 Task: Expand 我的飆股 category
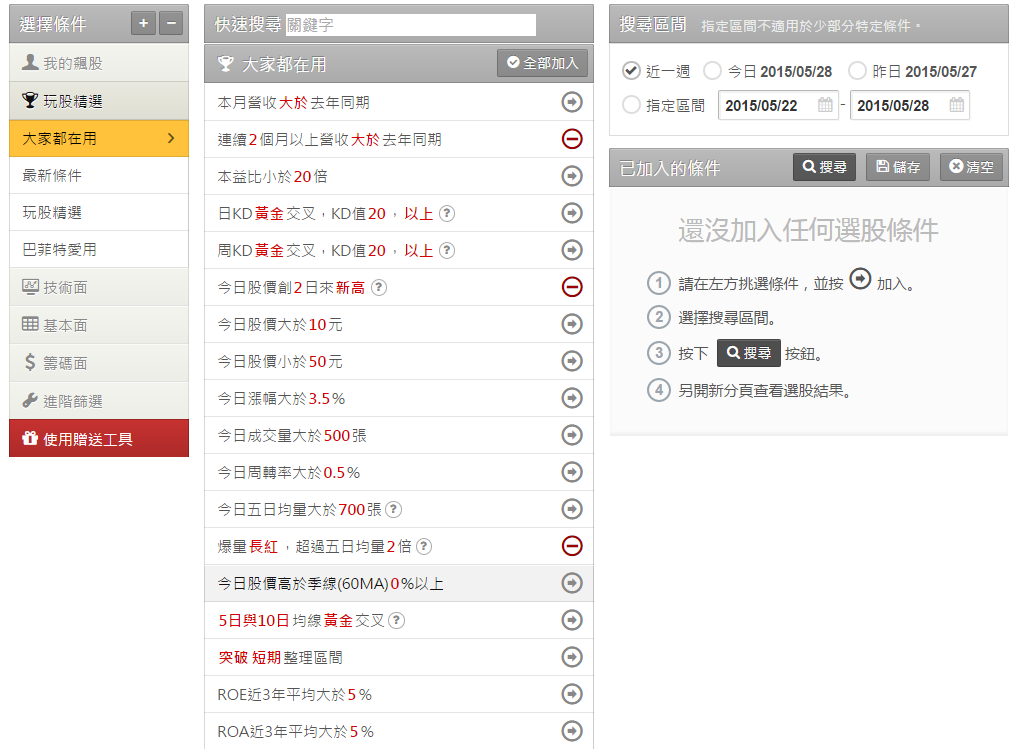(x=99, y=63)
